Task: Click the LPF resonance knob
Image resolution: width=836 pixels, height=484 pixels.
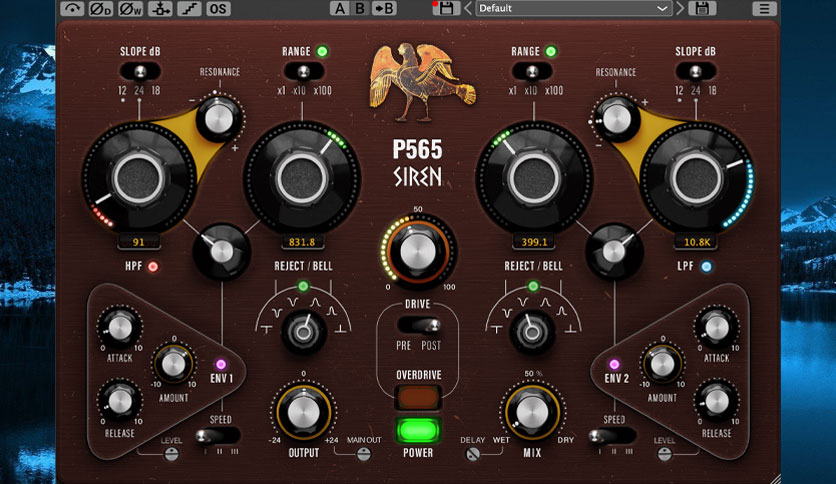Action: [616, 119]
